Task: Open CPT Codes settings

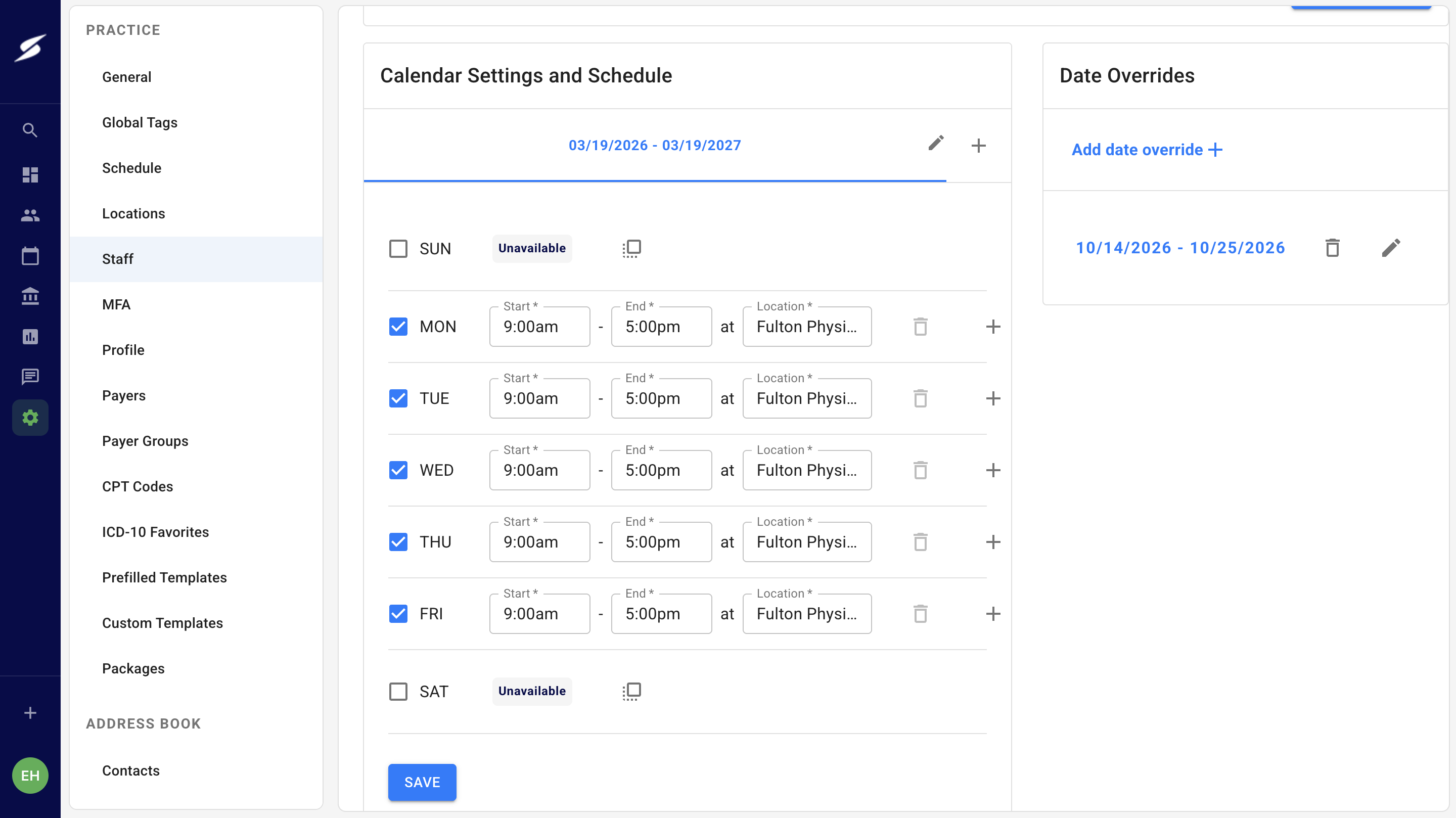Action: [x=196, y=486]
